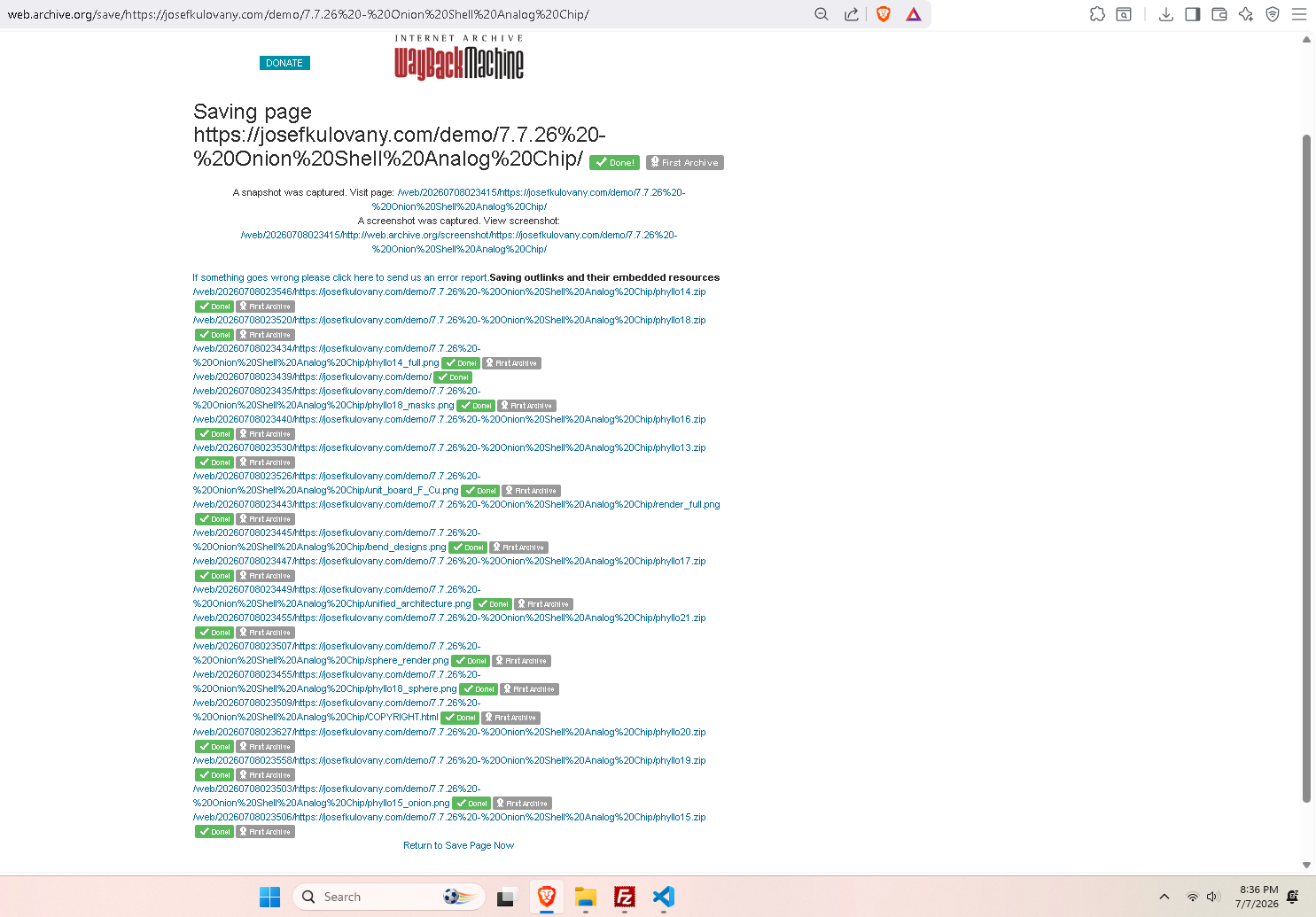Screen dimensions: 1316x917
Task: Click the share page icon in the address bar
Action: pyautogui.click(x=852, y=14)
